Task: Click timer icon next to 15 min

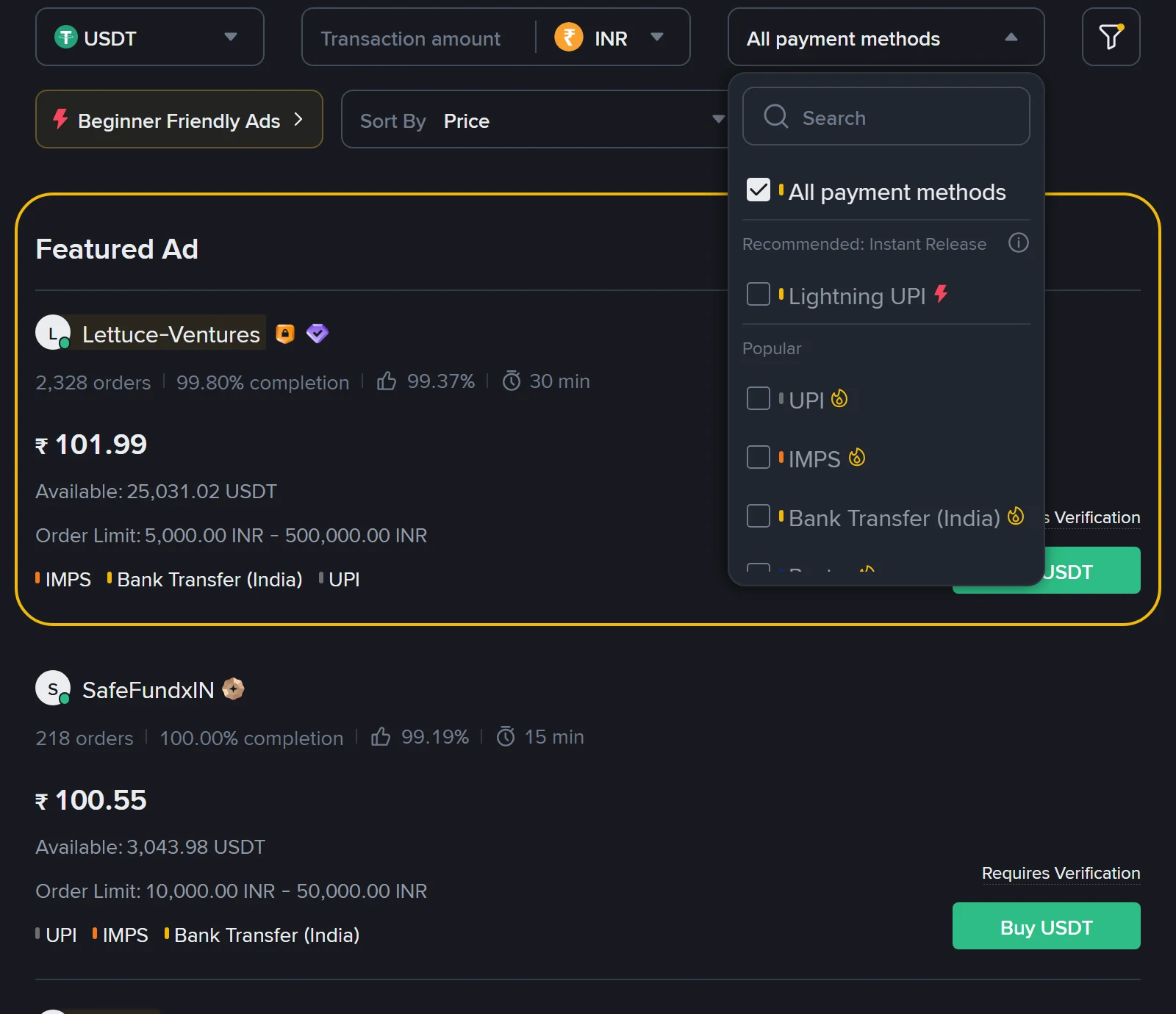Action: point(506,736)
